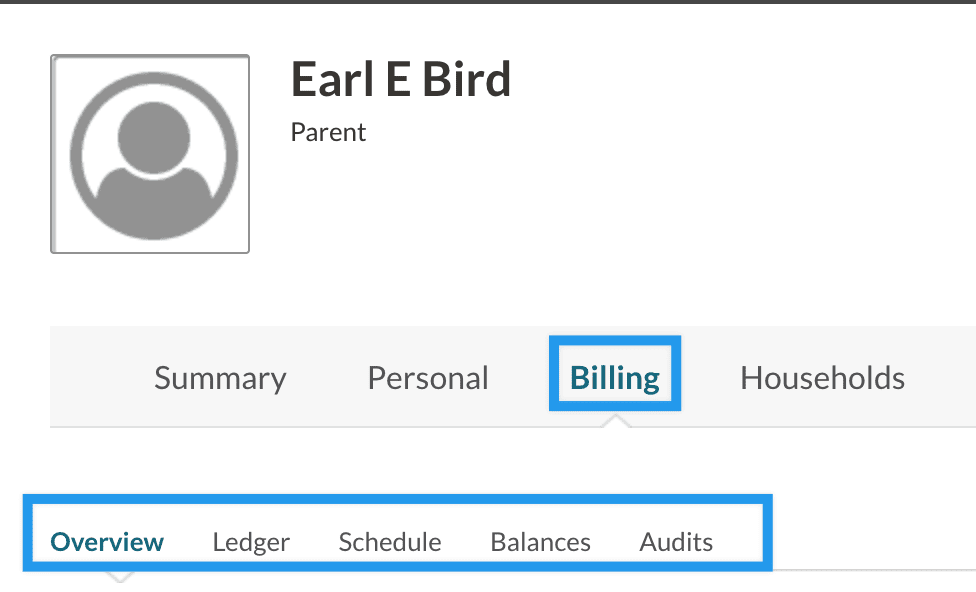Screen dimensions: 976x592
Task: View the Schedule sub-tab
Action: tap(390, 542)
